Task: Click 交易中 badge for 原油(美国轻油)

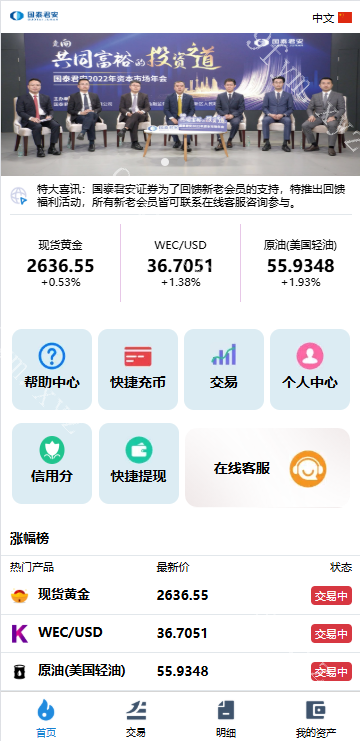Action: tap(331, 672)
